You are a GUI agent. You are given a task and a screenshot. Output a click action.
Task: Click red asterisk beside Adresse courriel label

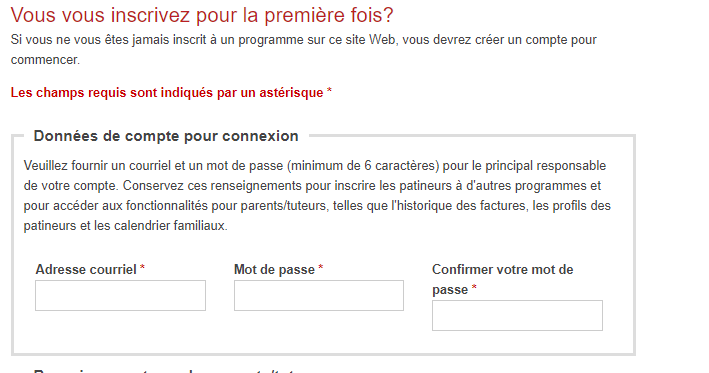pyautogui.click(x=142, y=268)
